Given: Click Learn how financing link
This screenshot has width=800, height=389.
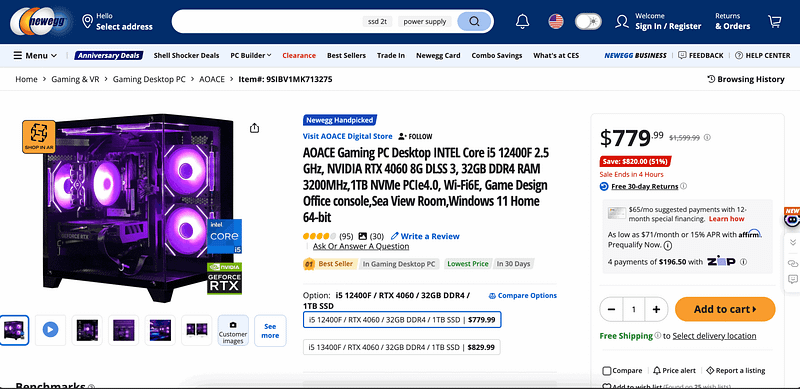Looking at the screenshot, I should click(727, 218).
